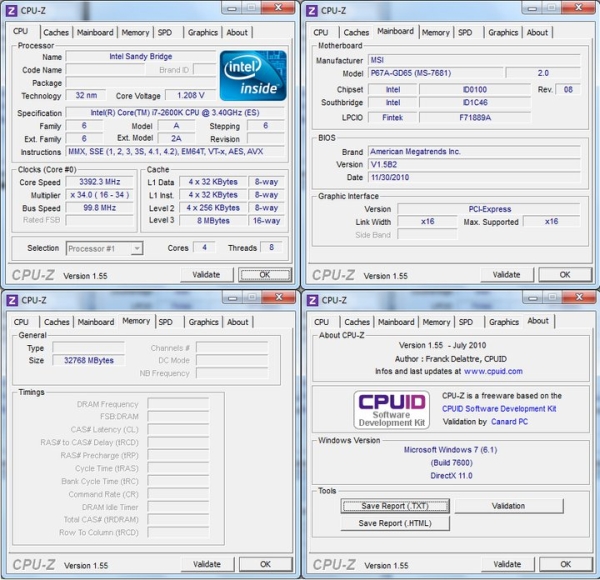Click title bar icon of top-right CPU-Z window
The height and width of the screenshot is (580, 600).
coord(312,10)
